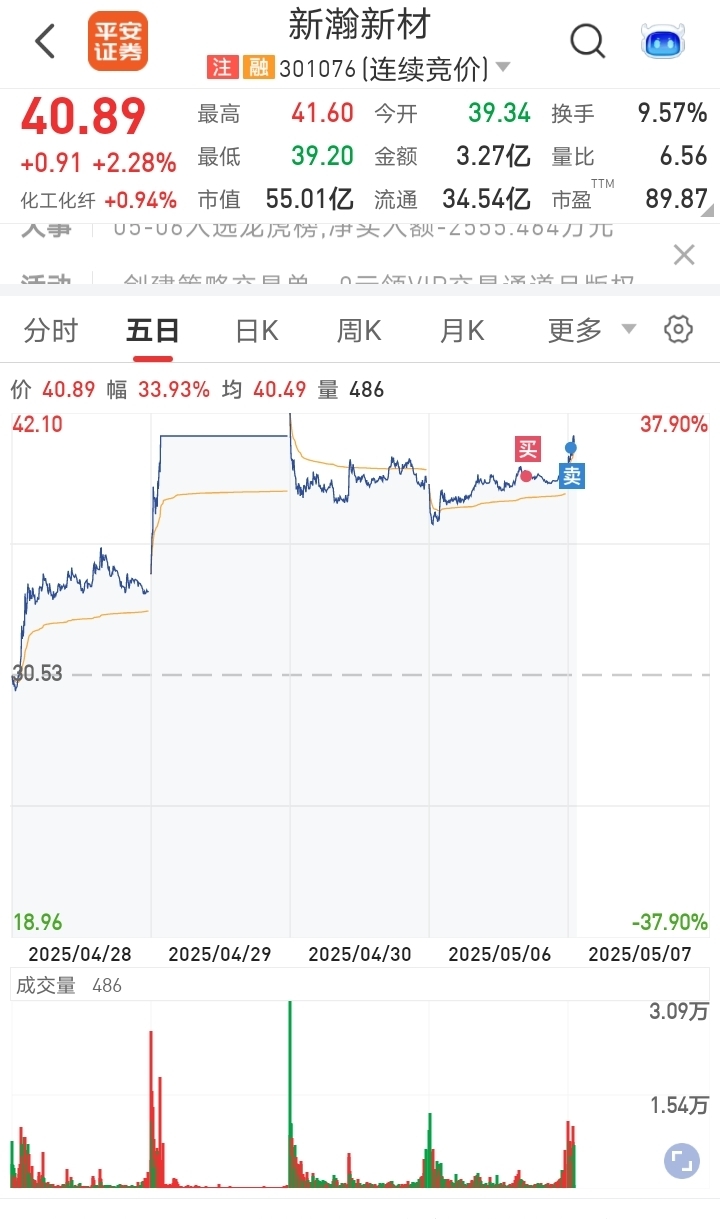Tap the orange 融 margin badge
720x1219 pixels.
click(x=259, y=67)
